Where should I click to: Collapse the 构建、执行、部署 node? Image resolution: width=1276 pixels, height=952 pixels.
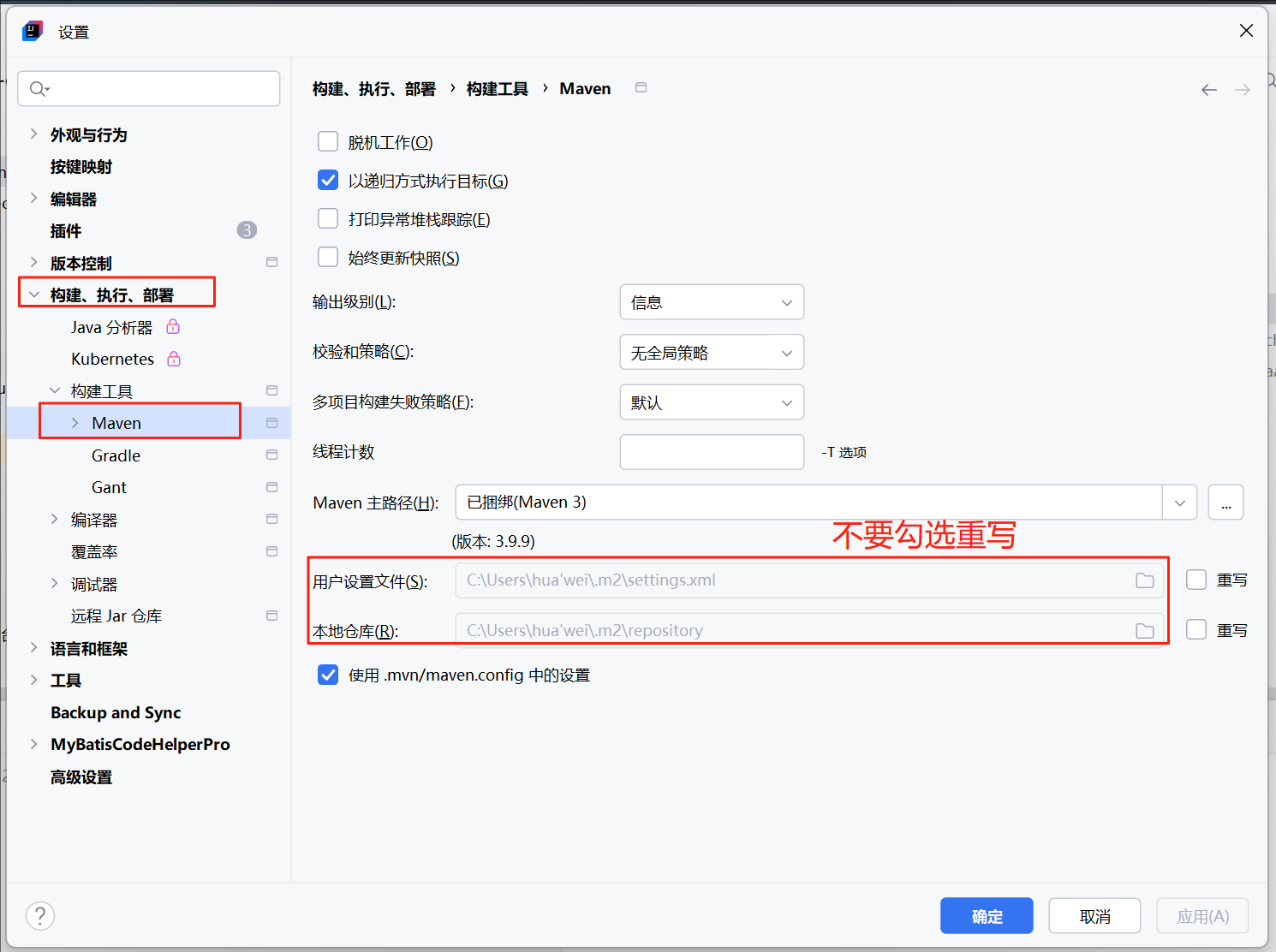tap(33, 295)
